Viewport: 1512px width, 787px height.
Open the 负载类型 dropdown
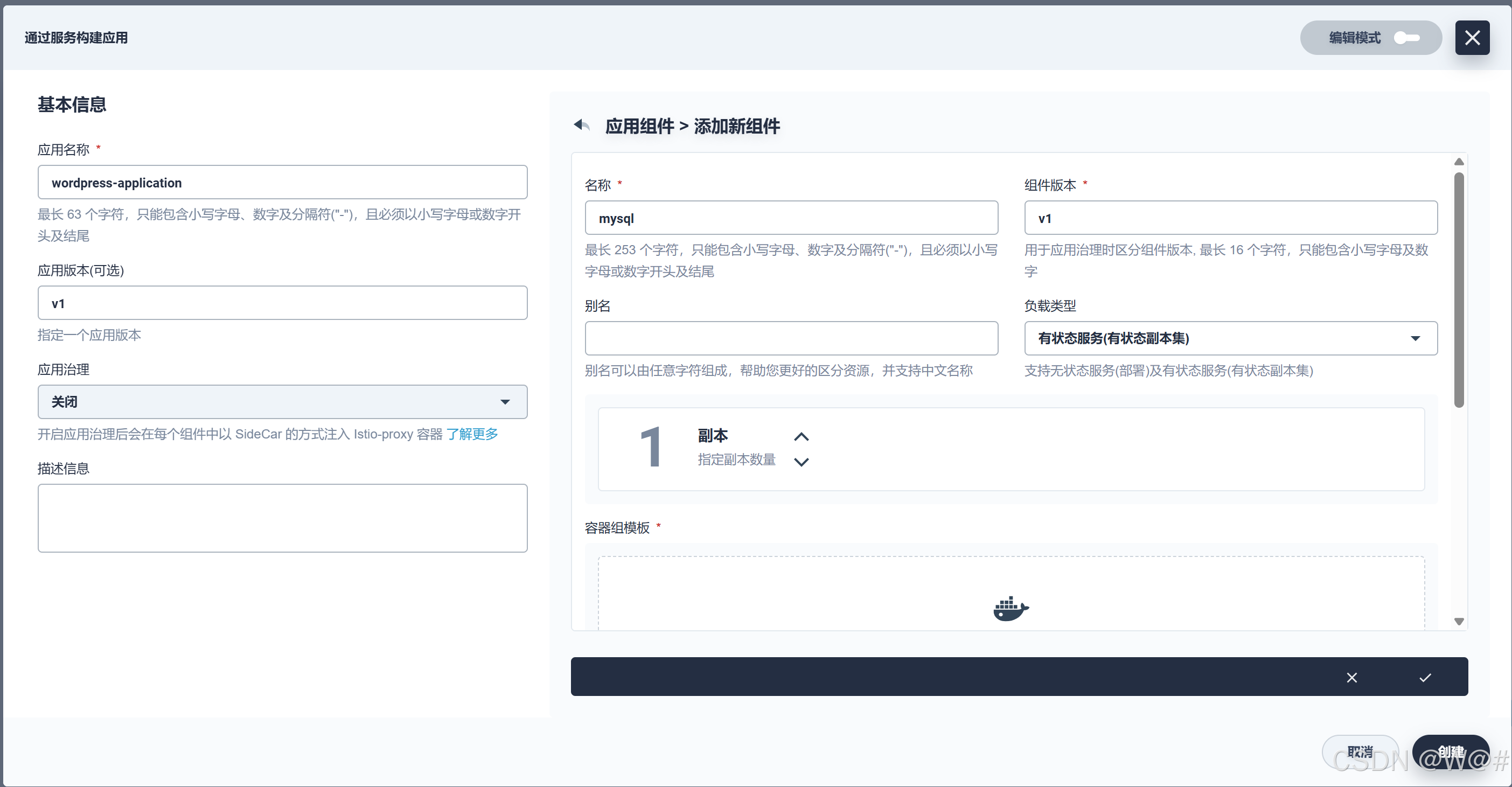click(1230, 338)
